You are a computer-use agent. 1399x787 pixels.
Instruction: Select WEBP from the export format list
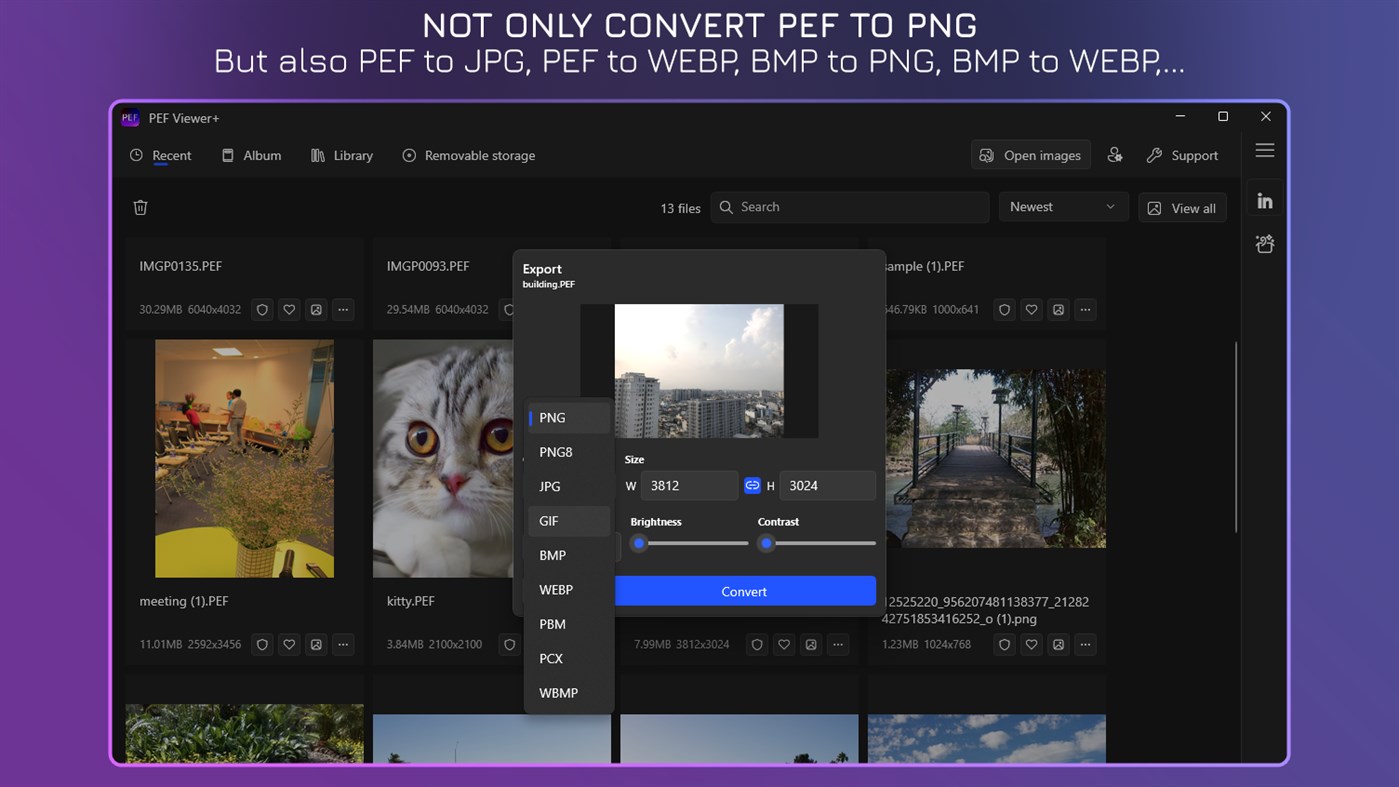tap(556, 589)
